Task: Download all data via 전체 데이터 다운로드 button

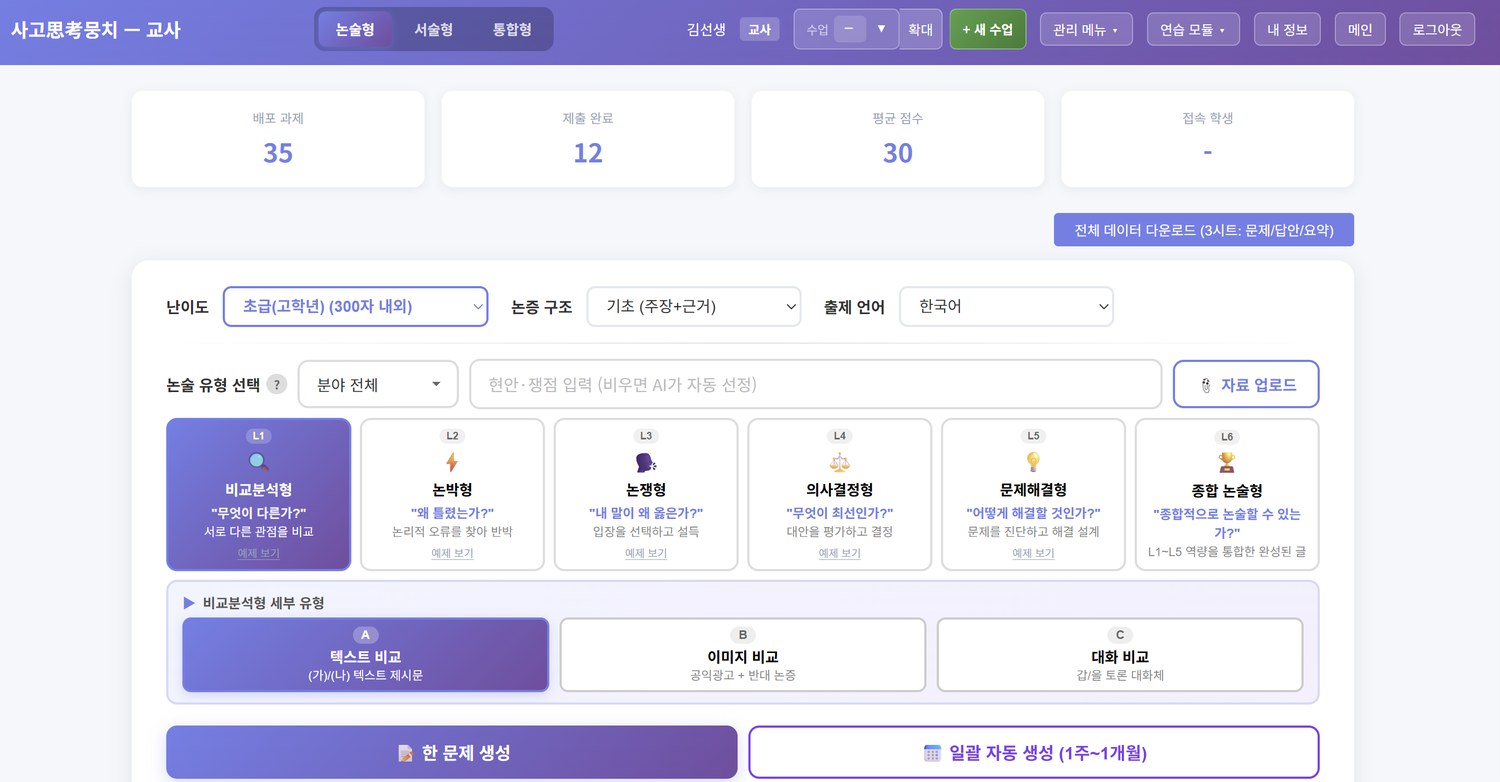Action: click(x=1203, y=229)
